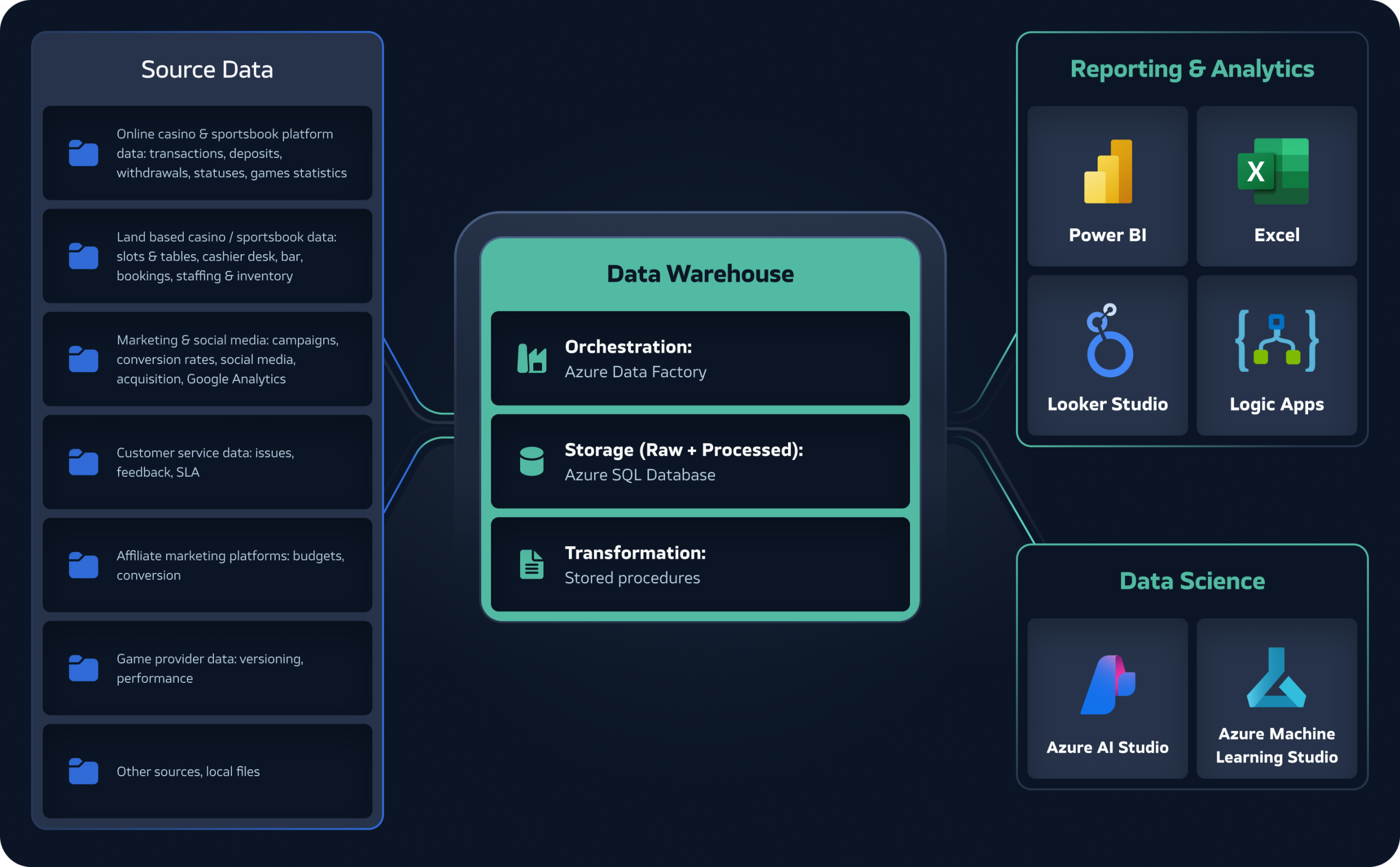
Task: Click the Power BI logo
Action: coord(1108,172)
